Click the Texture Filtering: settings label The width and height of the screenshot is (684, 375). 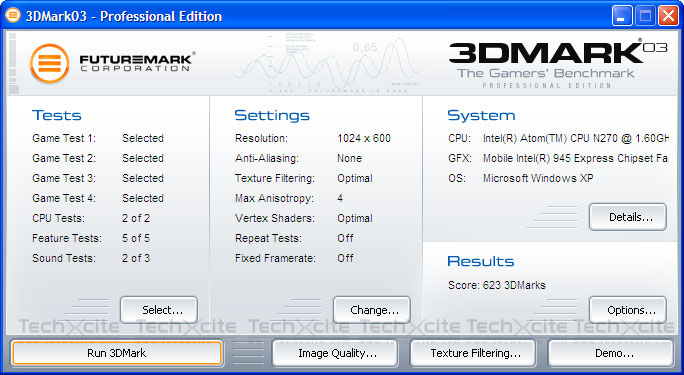[x=275, y=178]
